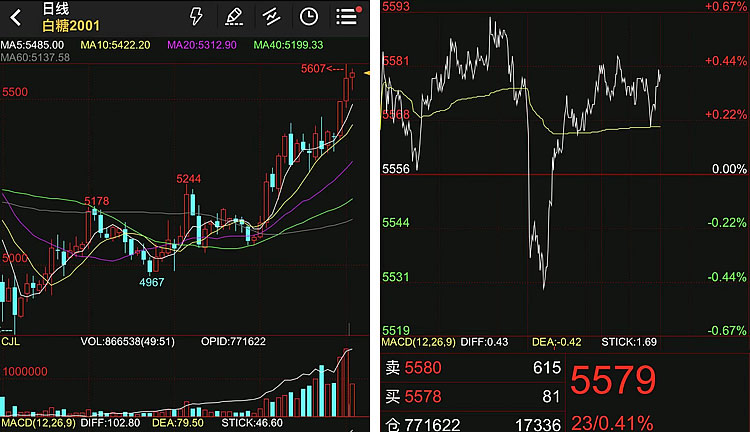
Task: Tap the 5519 bottom price axis label
Action: point(396,331)
